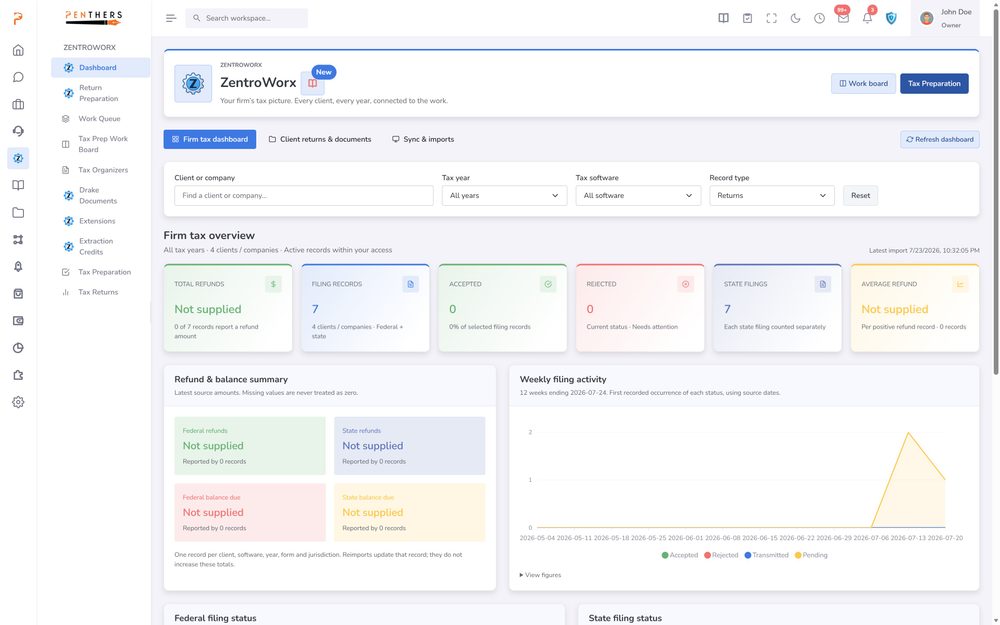
Task: Open the headset support icon in the left rail
Action: pyautogui.click(x=18, y=131)
